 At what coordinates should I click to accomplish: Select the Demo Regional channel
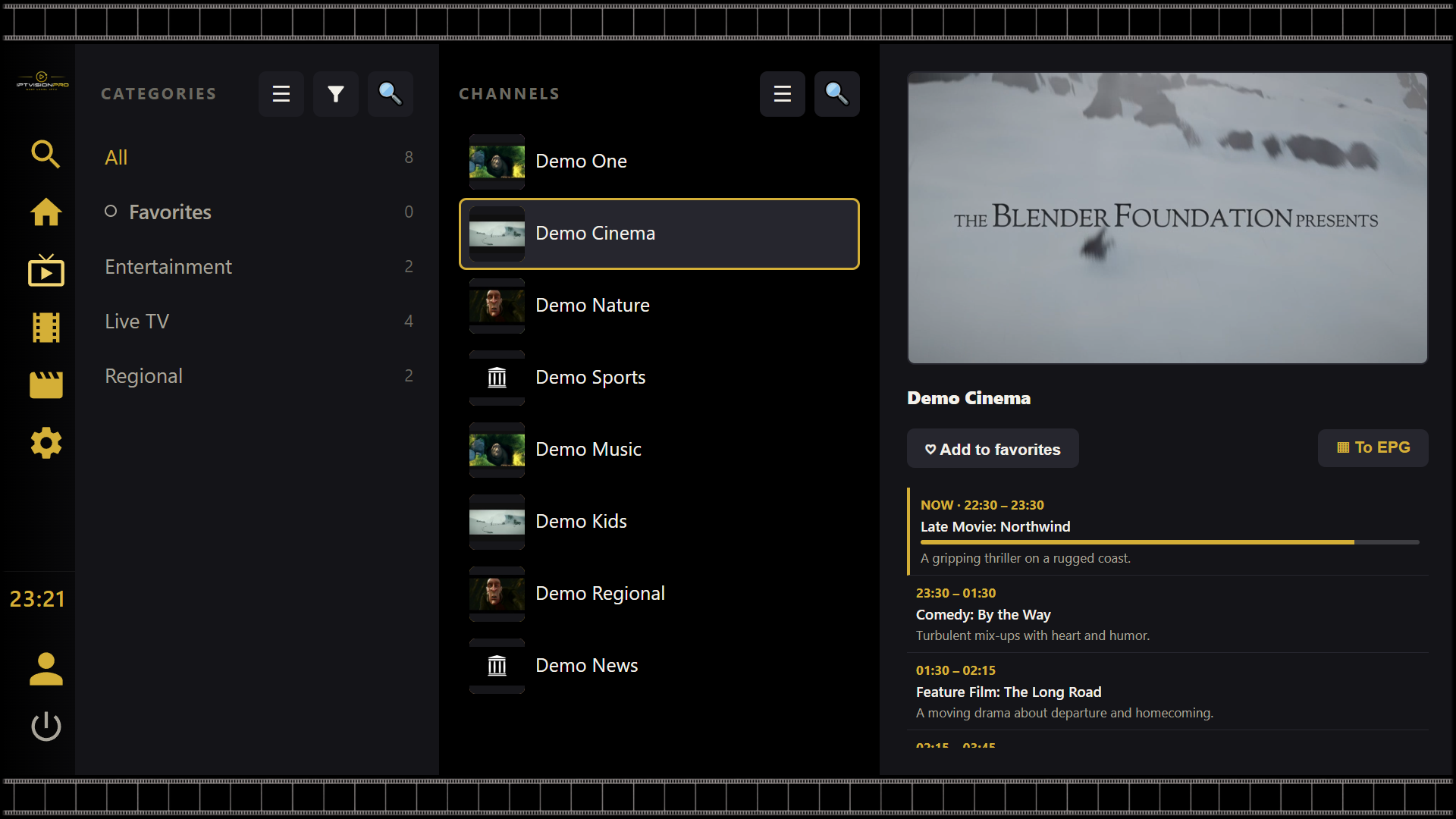coord(659,594)
